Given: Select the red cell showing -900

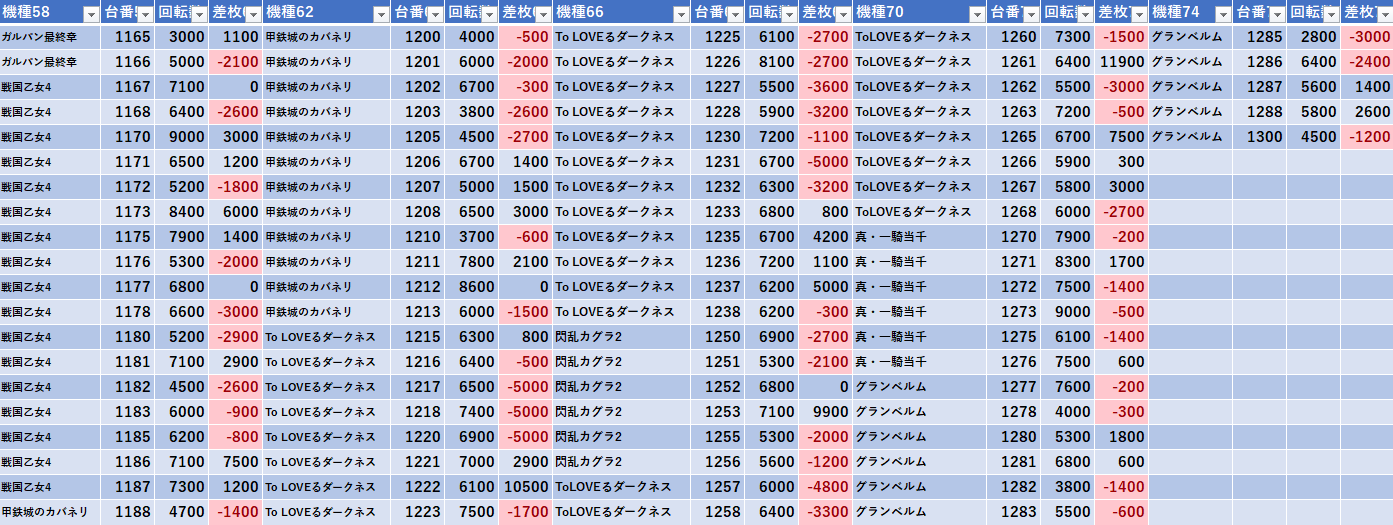Looking at the screenshot, I should (236, 412).
